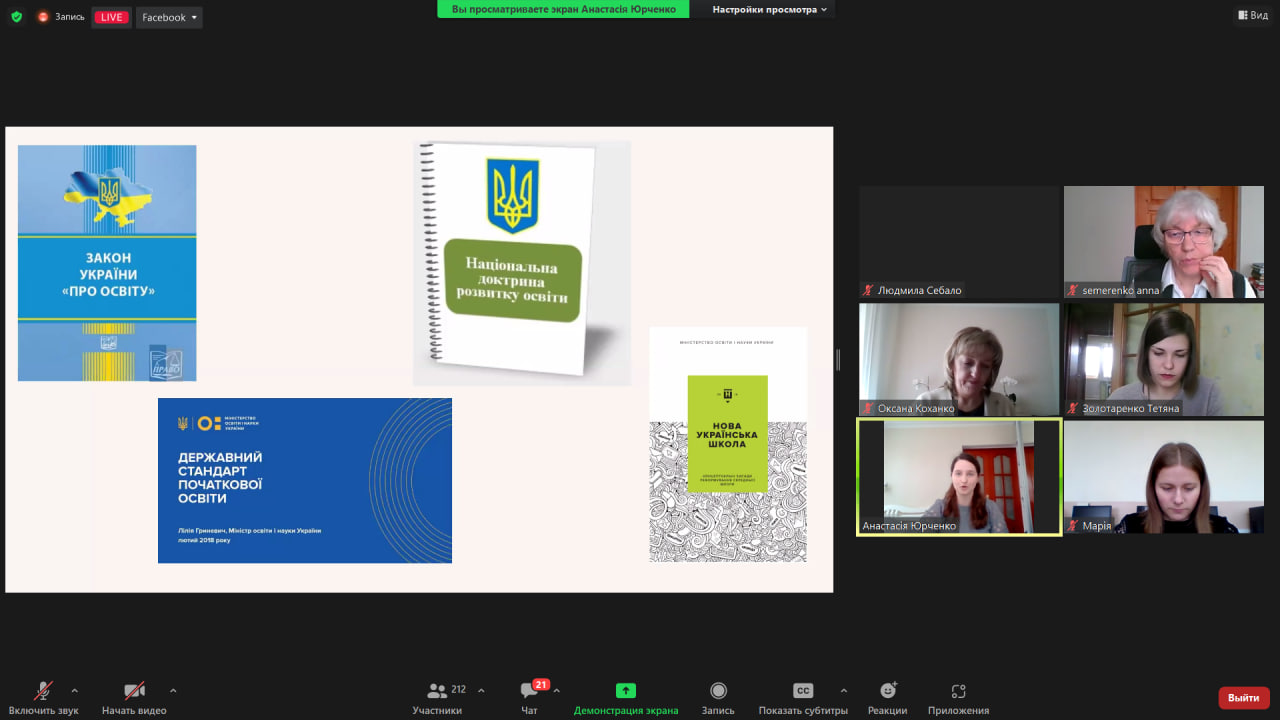1280x720 pixels.
Task: Select semerenko anna's video tile
Action: pos(1163,242)
